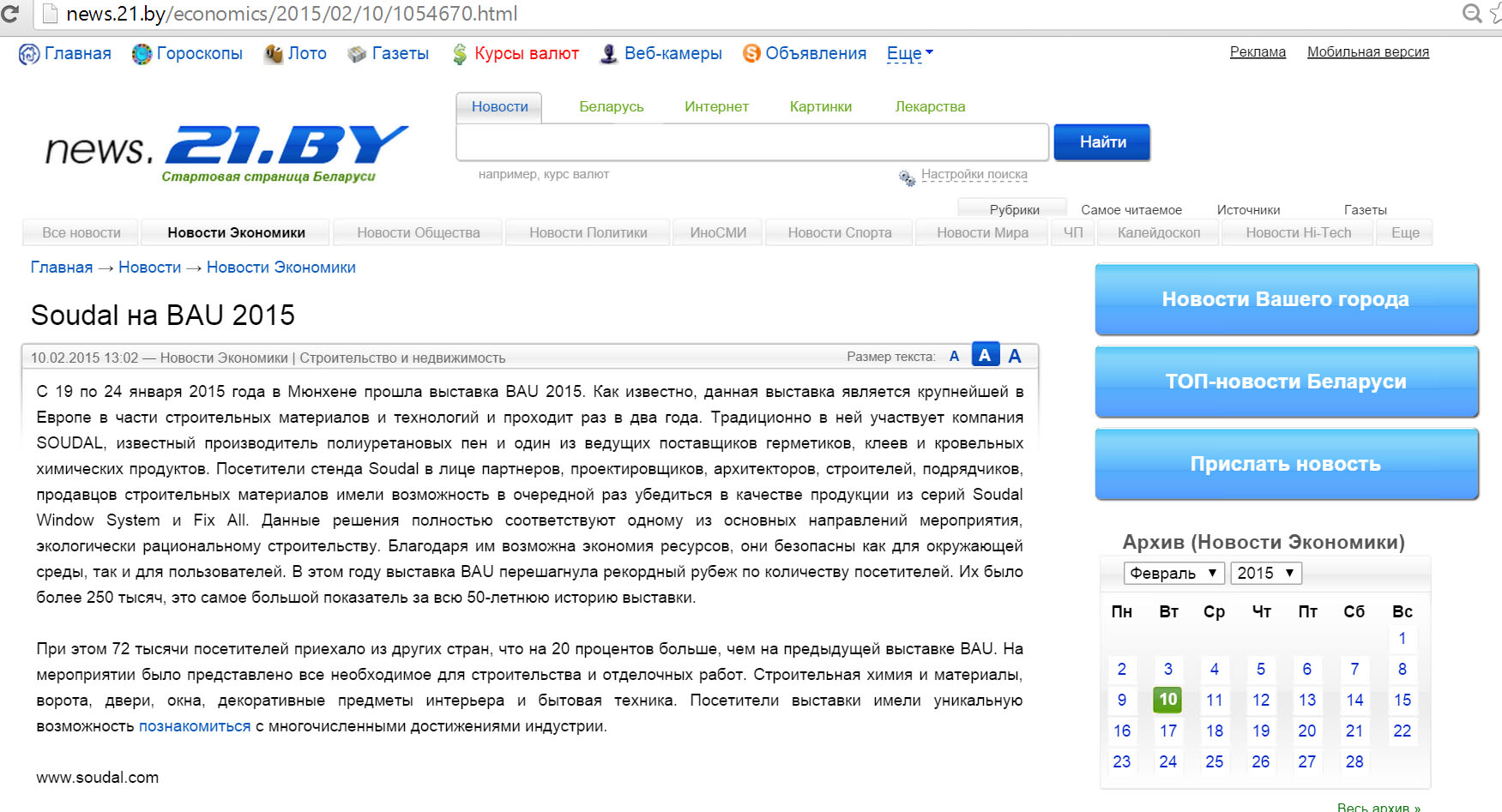
Task: Click the Главная home icon
Action: click(29, 54)
